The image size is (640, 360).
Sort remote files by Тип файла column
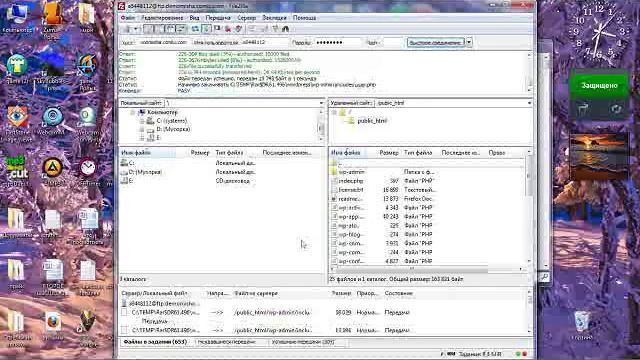coord(418,153)
